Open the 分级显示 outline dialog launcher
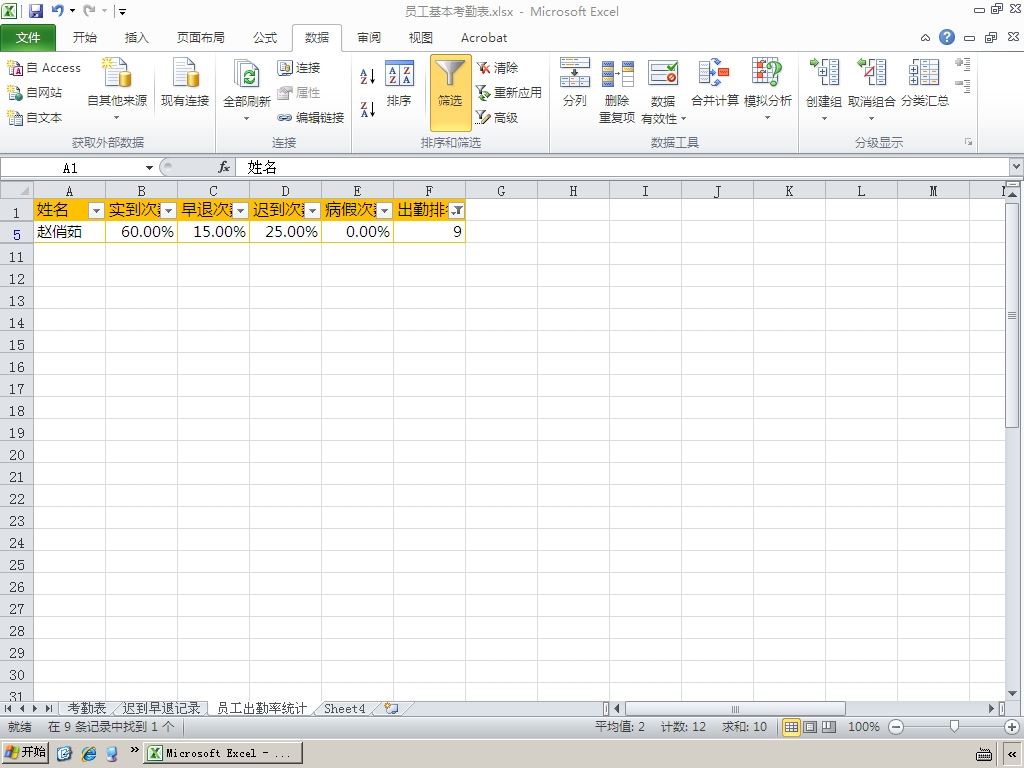 [968, 142]
